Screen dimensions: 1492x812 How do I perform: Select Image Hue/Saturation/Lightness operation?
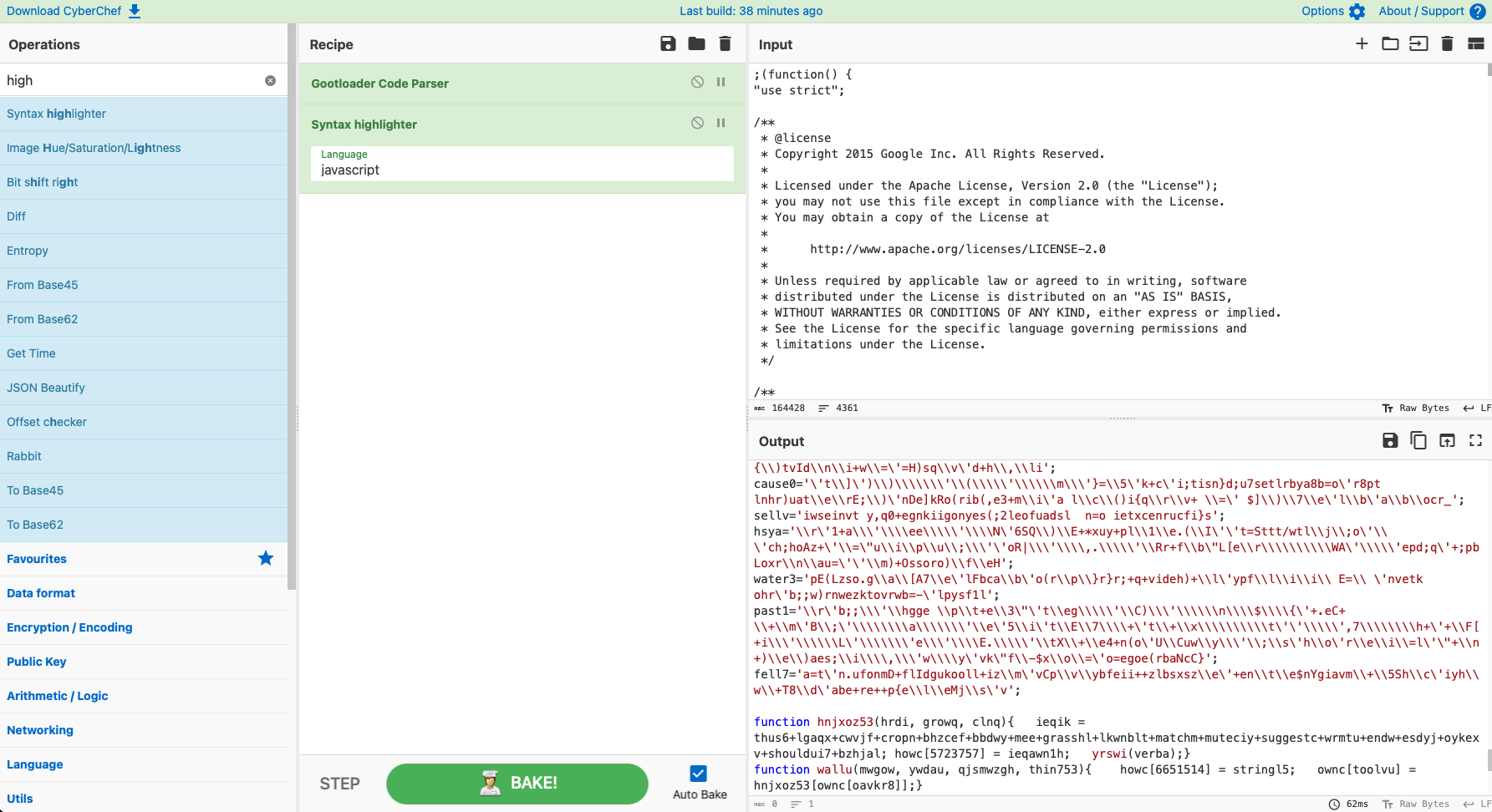tap(144, 148)
